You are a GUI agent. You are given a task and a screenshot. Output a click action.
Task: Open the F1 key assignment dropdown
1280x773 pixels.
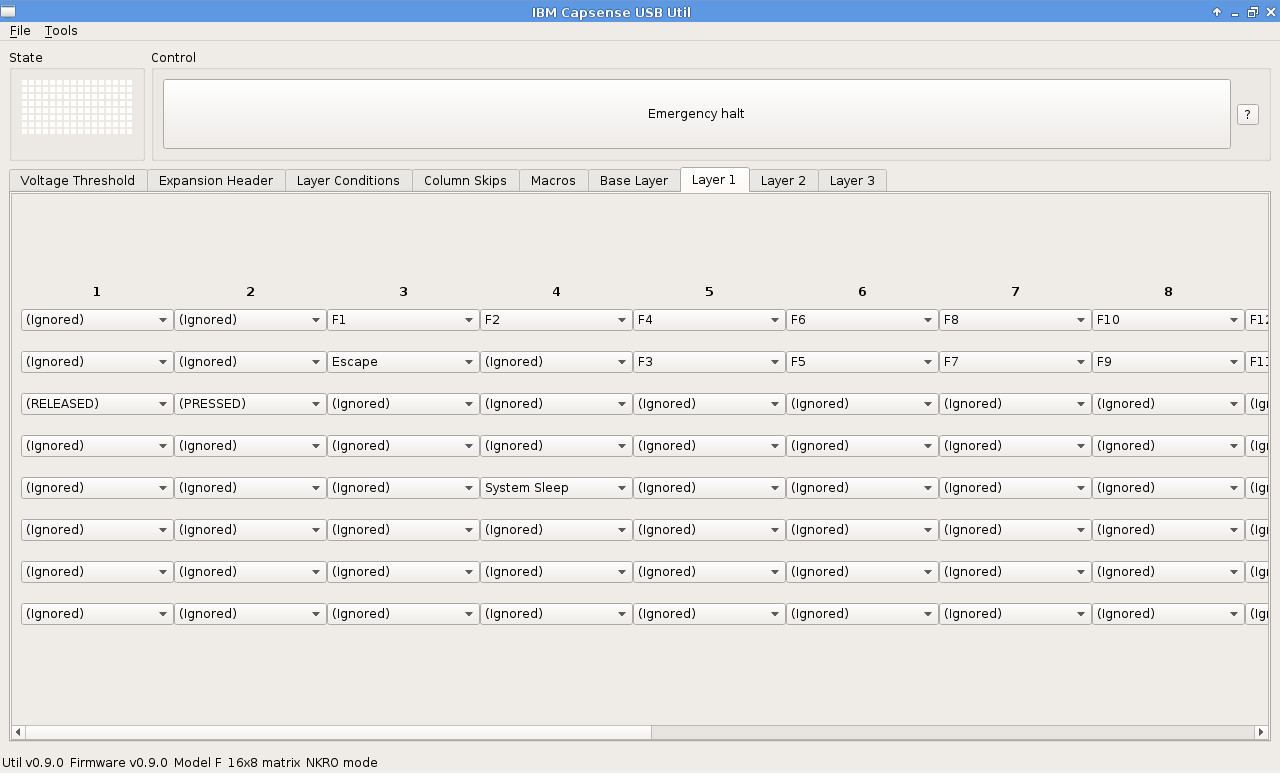tap(402, 320)
